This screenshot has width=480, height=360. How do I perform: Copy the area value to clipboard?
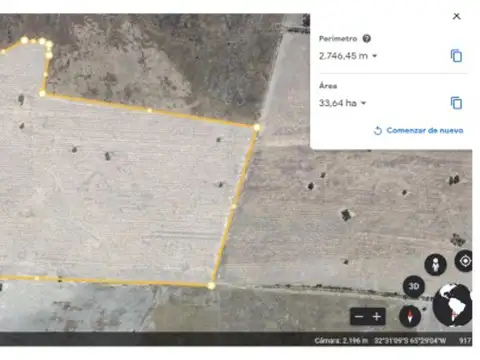tap(456, 103)
